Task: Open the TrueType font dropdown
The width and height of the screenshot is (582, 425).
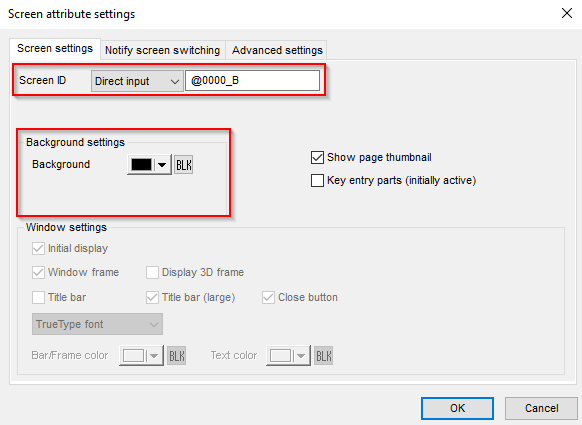Action: (x=97, y=324)
